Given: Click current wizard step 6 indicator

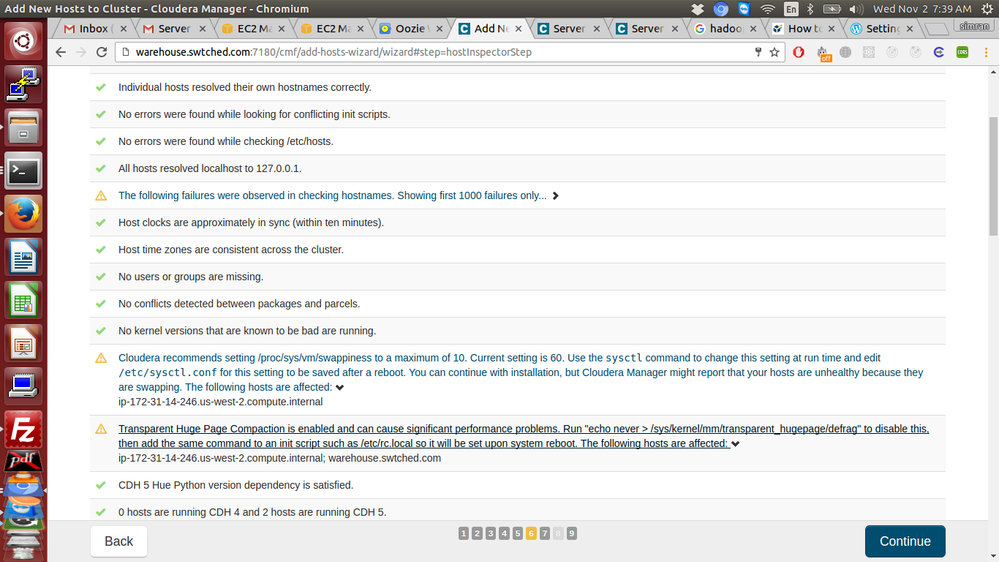Looking at the screenshot, I should click(531, 533).
